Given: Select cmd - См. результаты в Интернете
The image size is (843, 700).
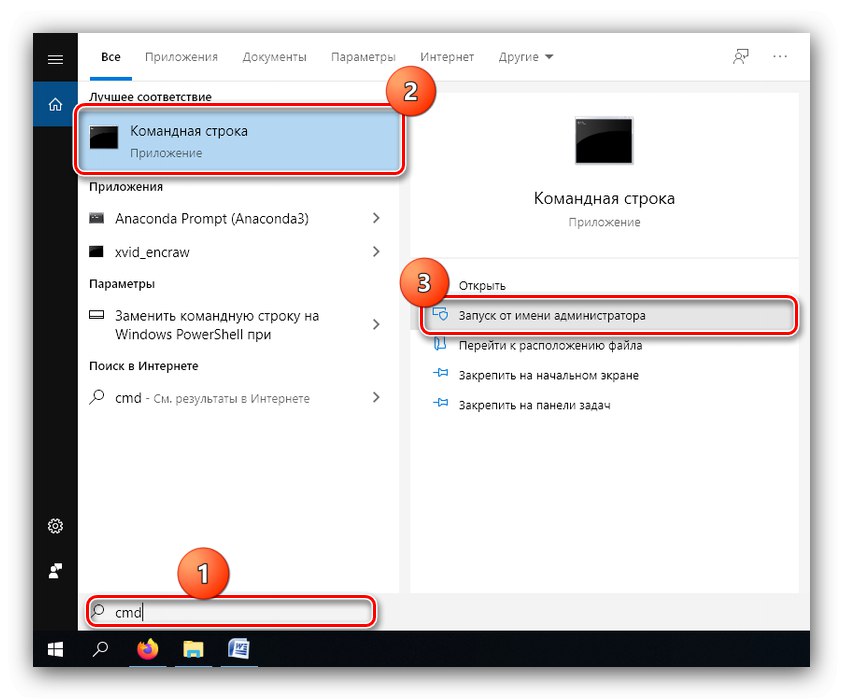Looking at the screenshot, I should (212, 398).
